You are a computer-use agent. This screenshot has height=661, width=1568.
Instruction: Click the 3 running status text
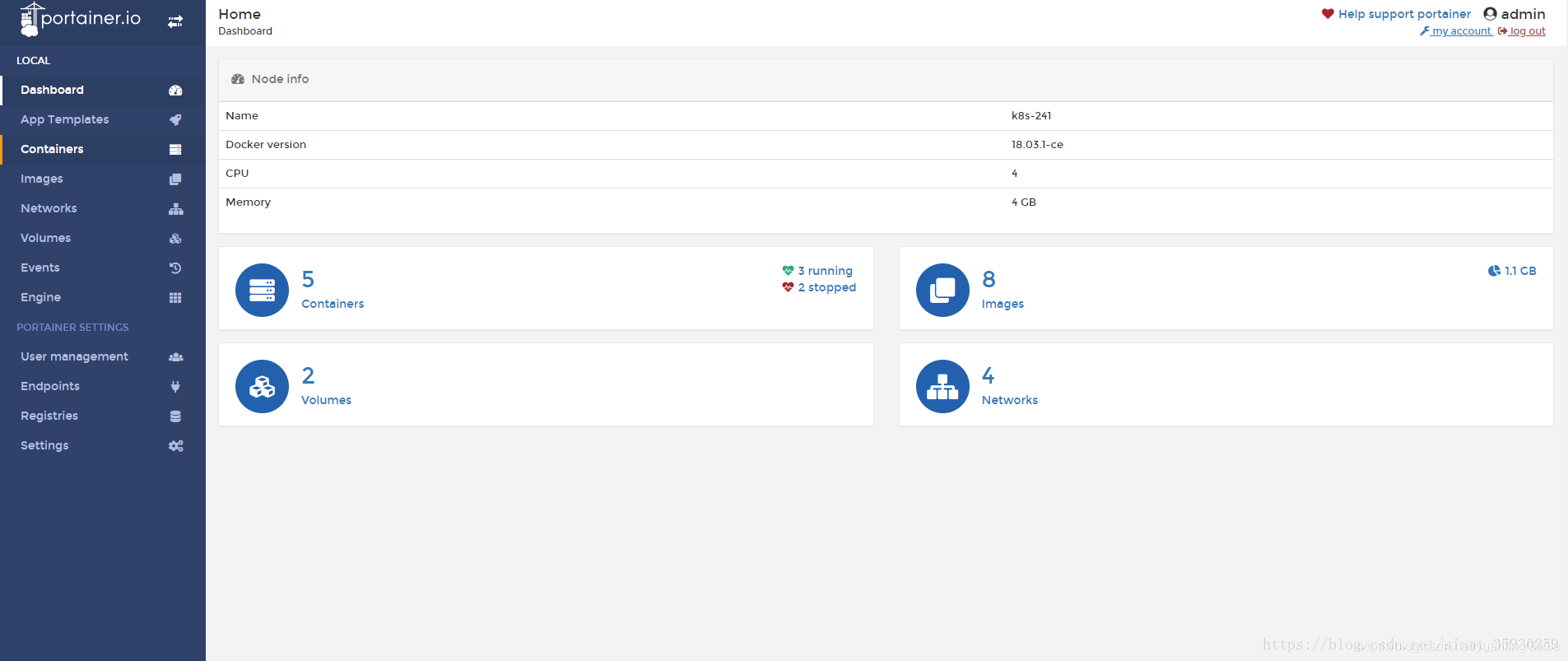[x=825, y=271]
